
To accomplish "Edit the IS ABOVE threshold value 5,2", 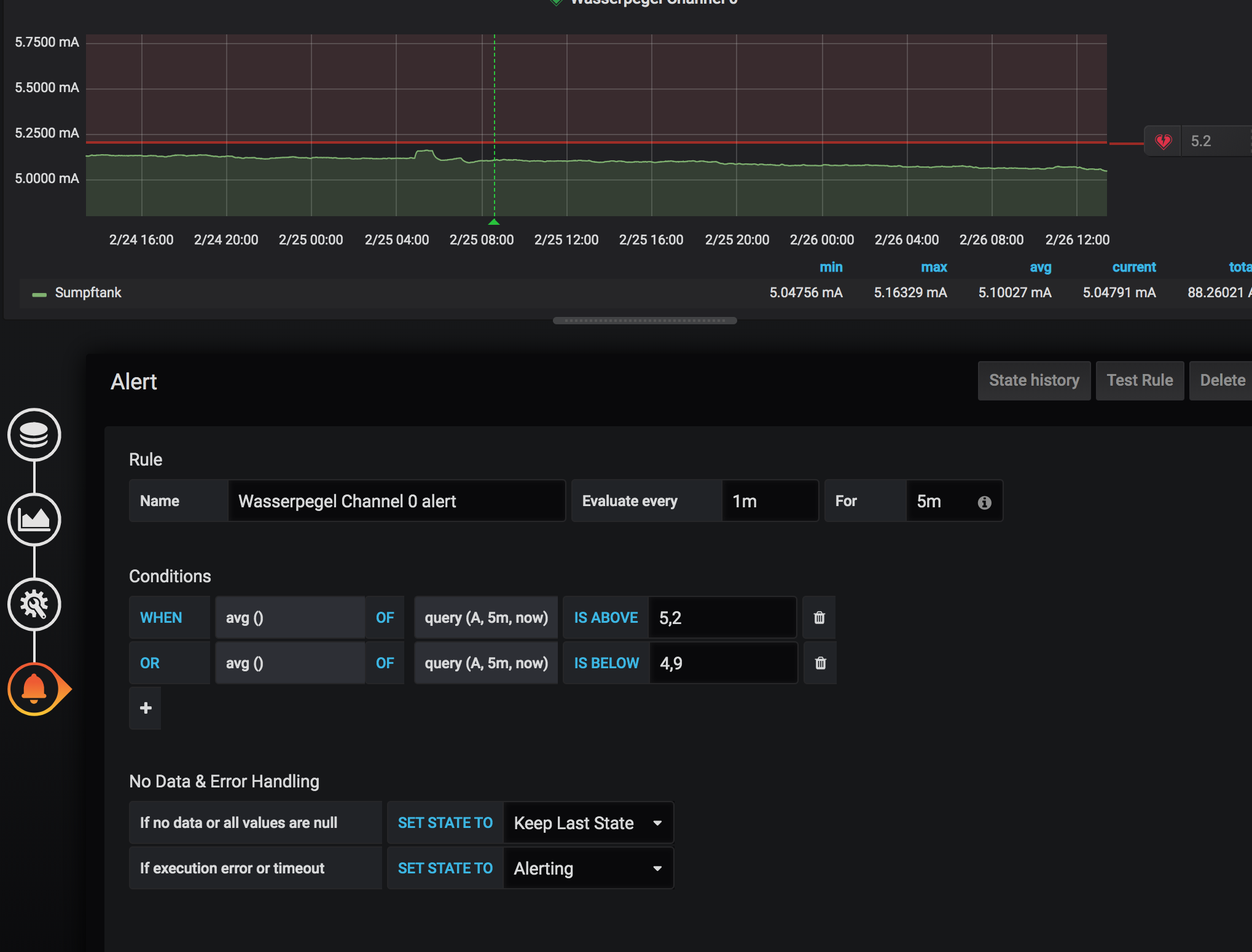I will pyautogui.click(x=722, y=617).
